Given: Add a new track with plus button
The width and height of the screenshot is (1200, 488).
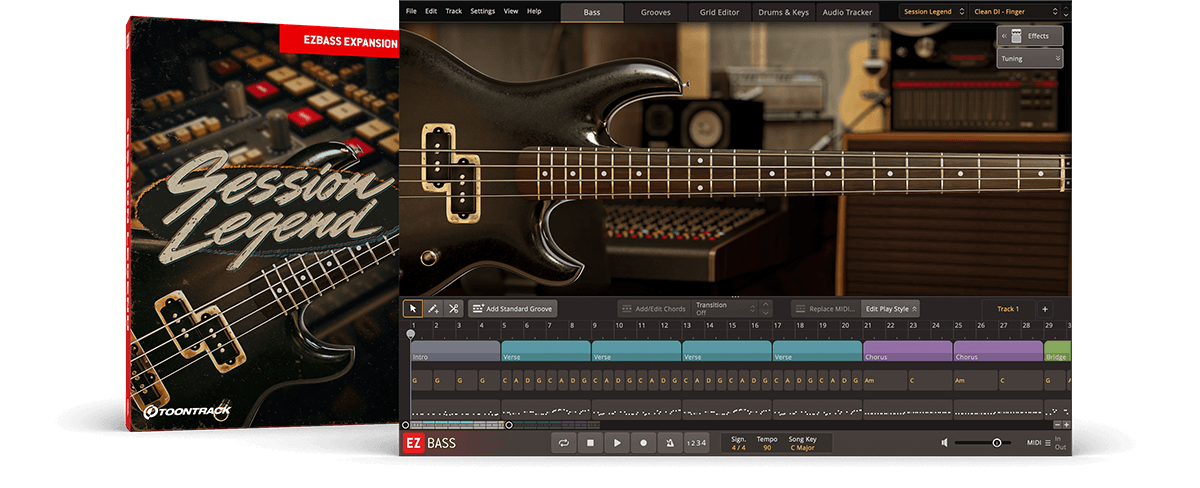Looking at the screenshot, I should point(1044,309).
